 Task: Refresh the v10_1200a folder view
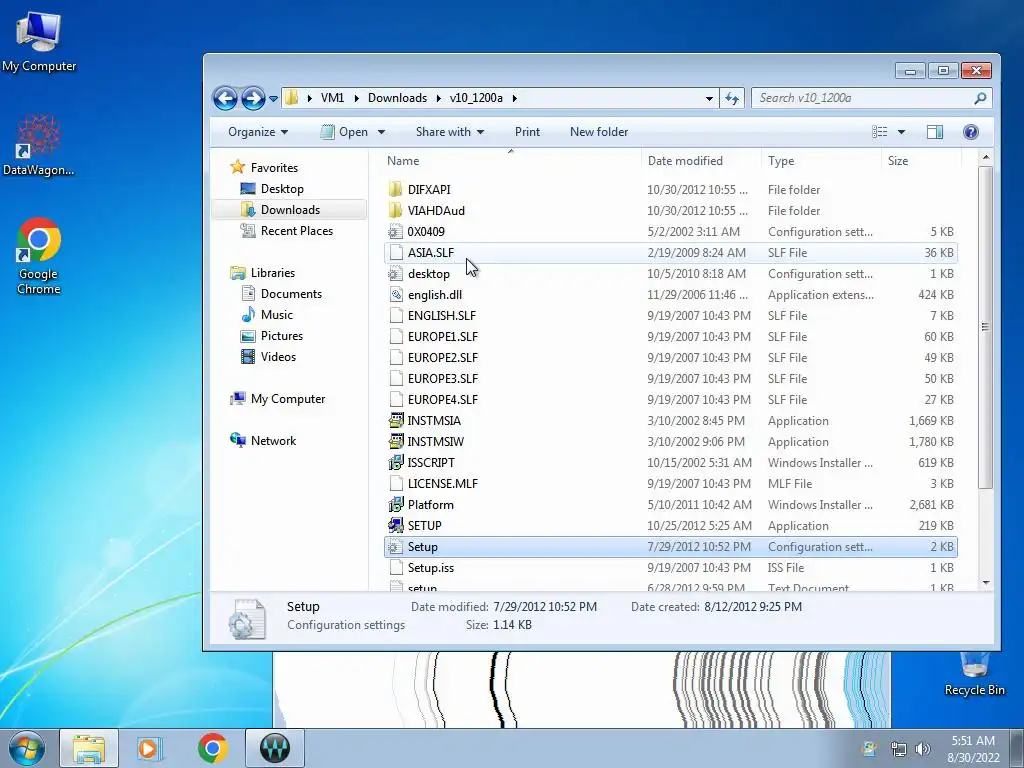point(732,99)
